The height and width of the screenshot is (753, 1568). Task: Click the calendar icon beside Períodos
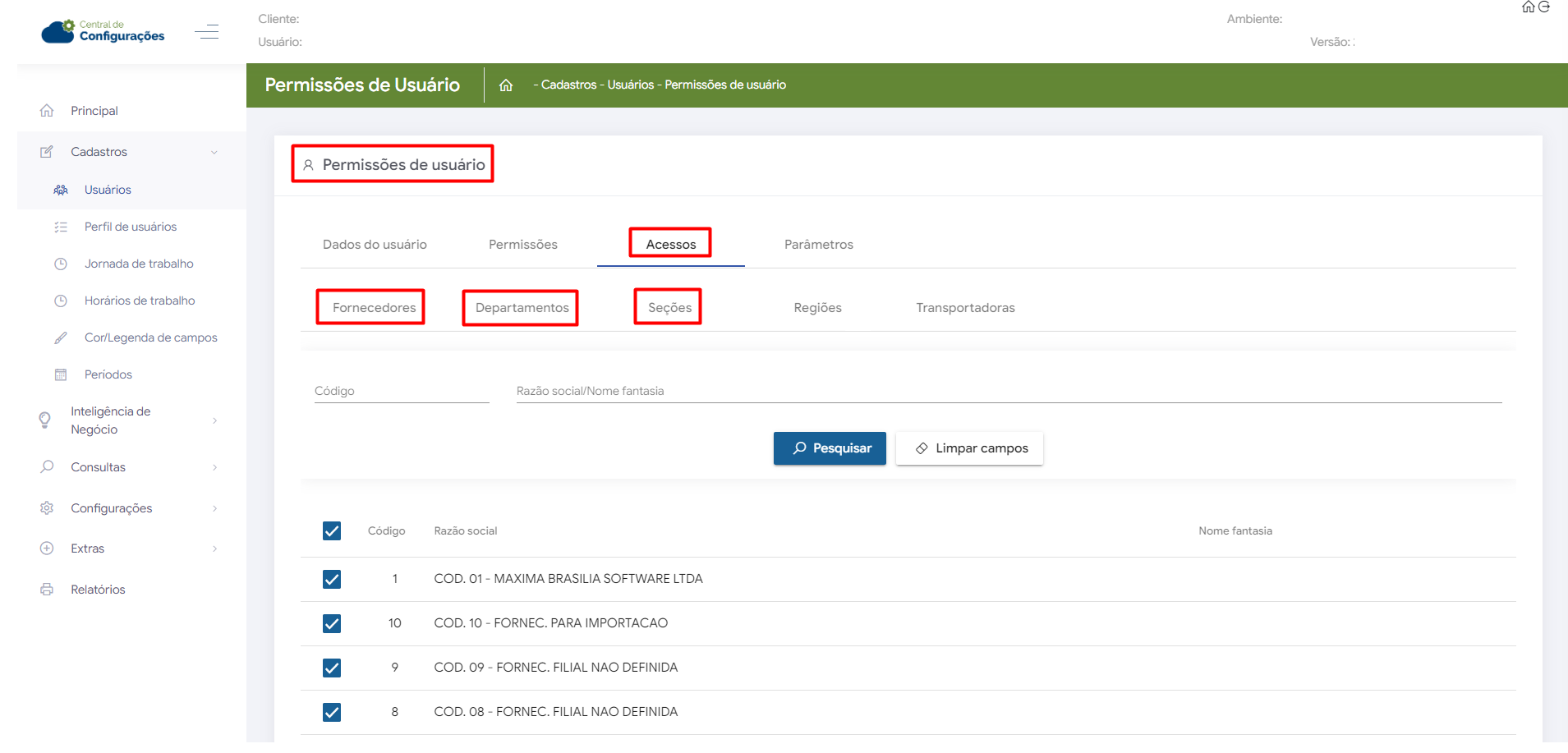61,374
